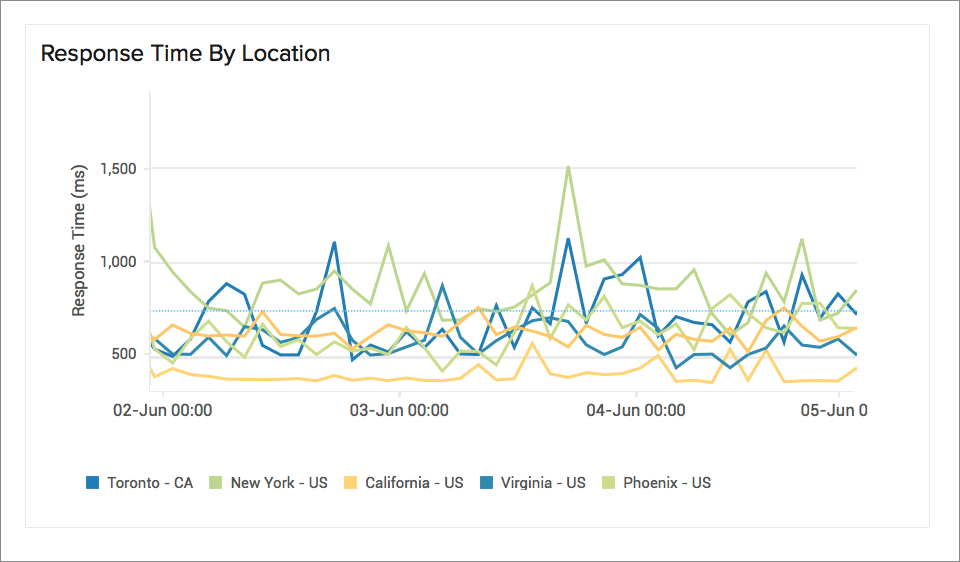Click the 1,000 y-axis tick label
The height and width of the screenshot is (562, 960).
click(x=117, y=262)
